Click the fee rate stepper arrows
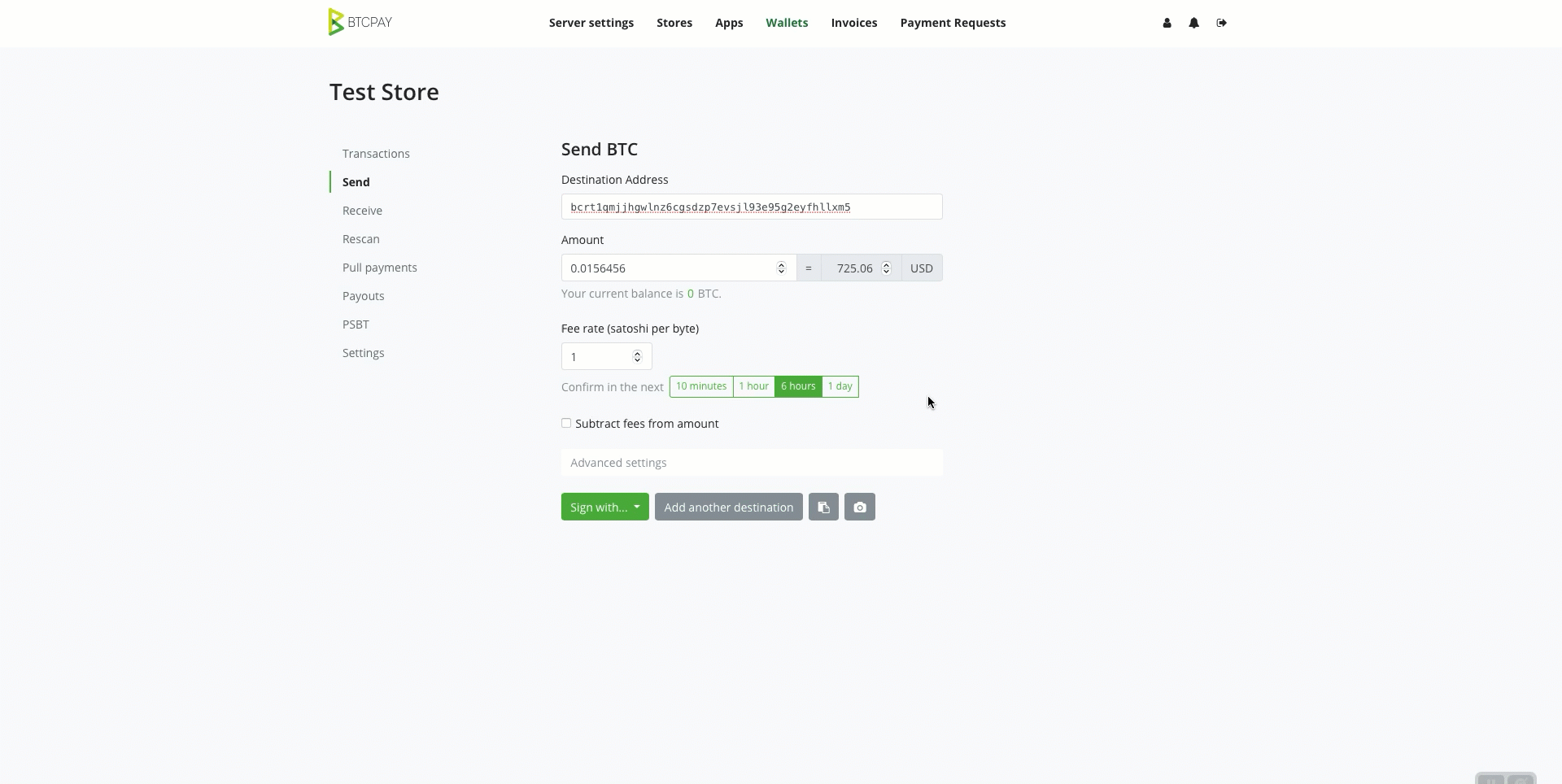The height and width of the screenshot is (784, 1562). [637, 356]
